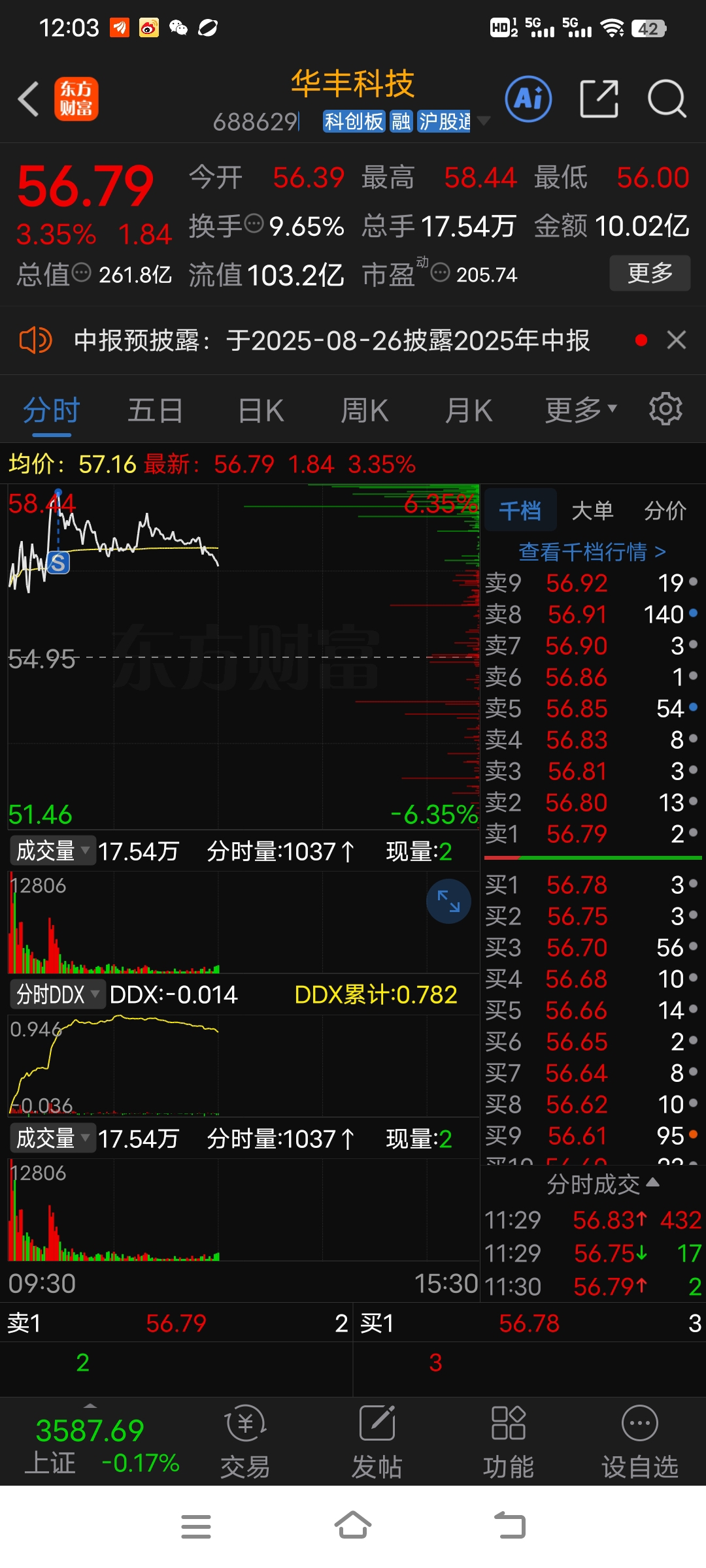Expand the stock tags dropdown arrow
The image size is (706, 1568).
click(x=484, y=121)
